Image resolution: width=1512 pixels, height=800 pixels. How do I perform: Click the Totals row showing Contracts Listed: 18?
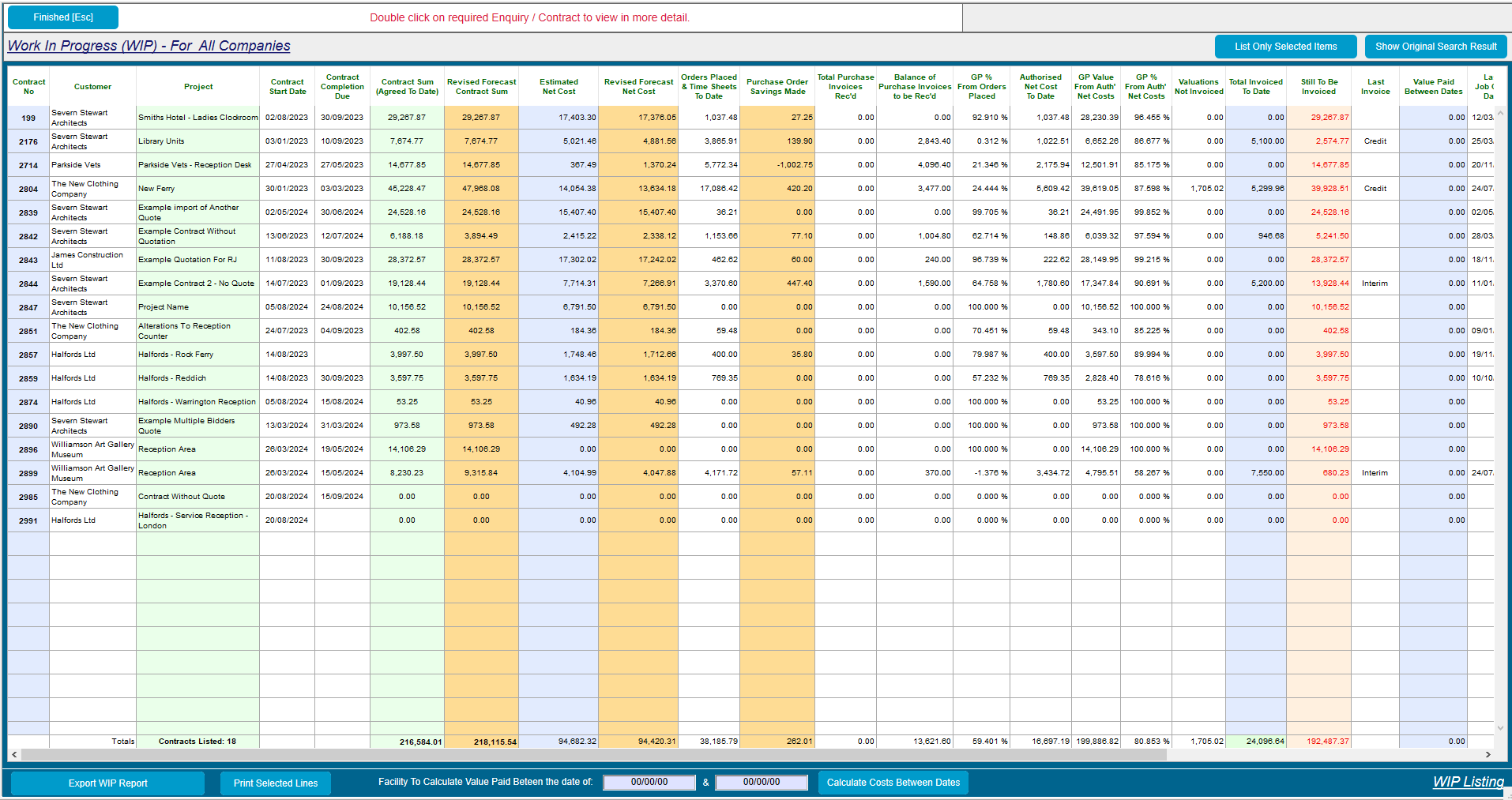pos(197,741)
